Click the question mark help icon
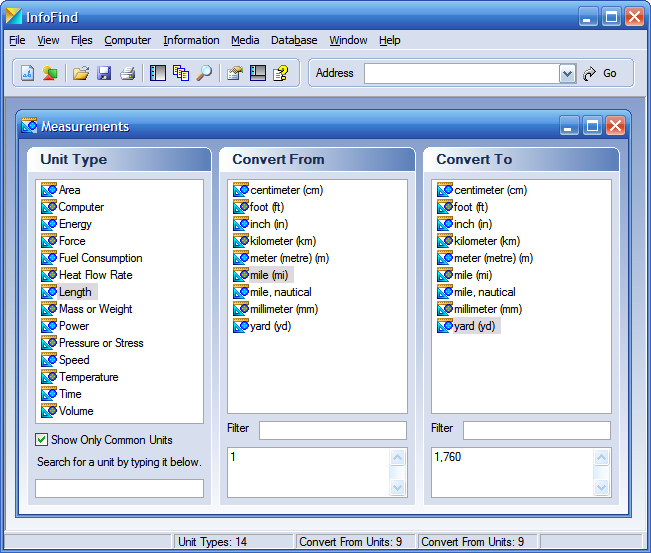 tap(281, 73)
